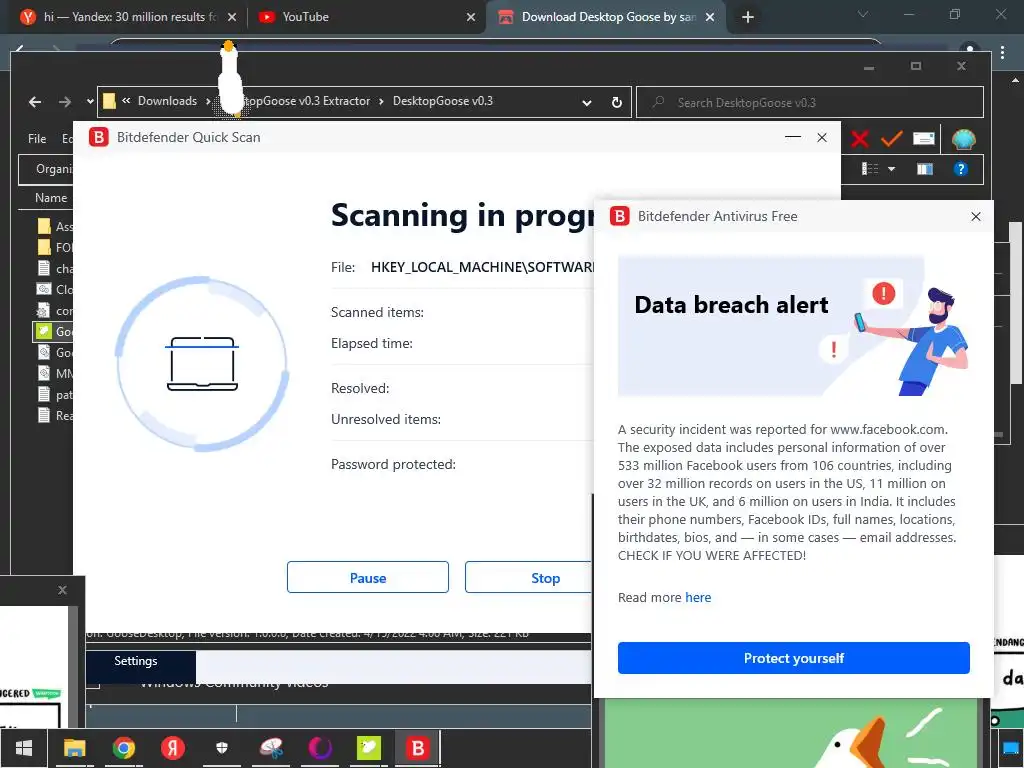Close the Bitdefender Quick Scan window
This screenshot has height=768, width=1024.
pyautogui.click(x=822, y=137)
